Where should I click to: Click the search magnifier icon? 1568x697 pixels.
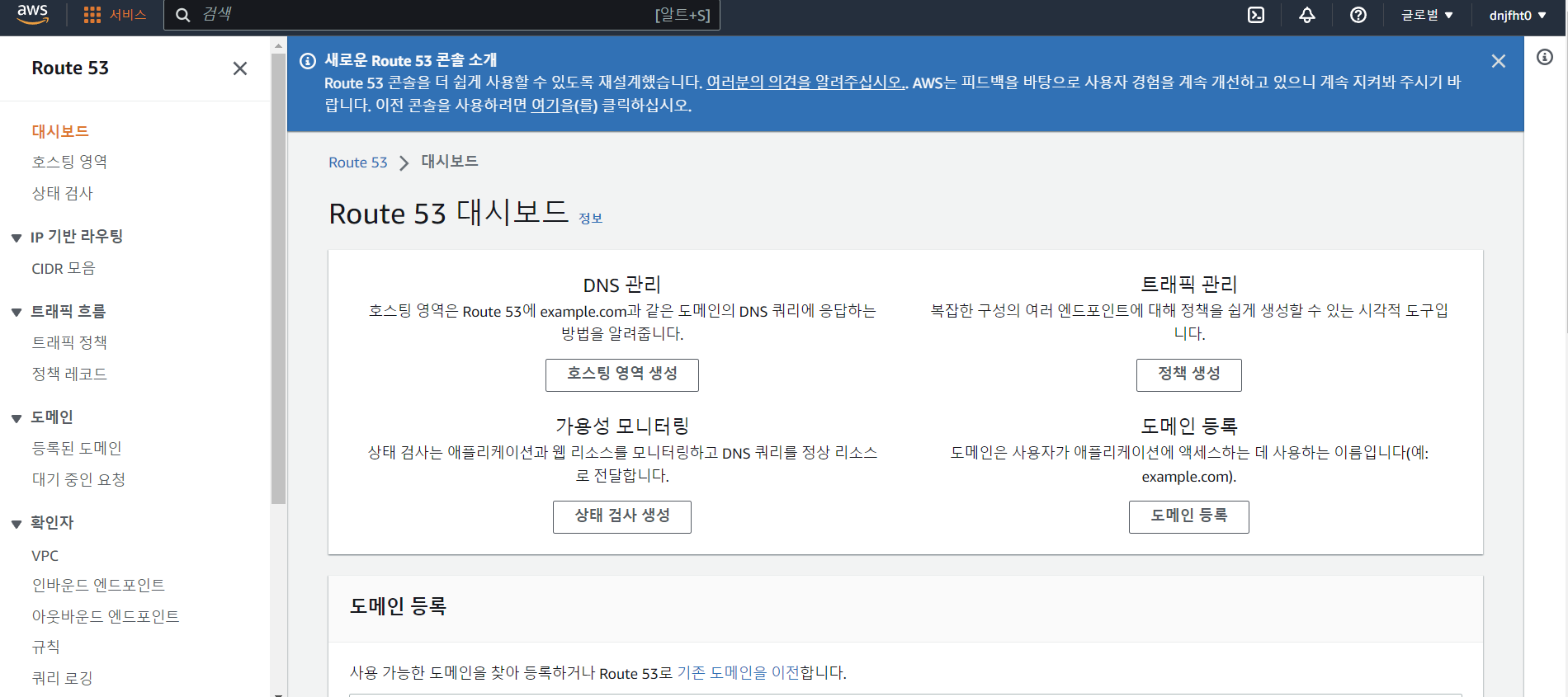pos(183,15)
